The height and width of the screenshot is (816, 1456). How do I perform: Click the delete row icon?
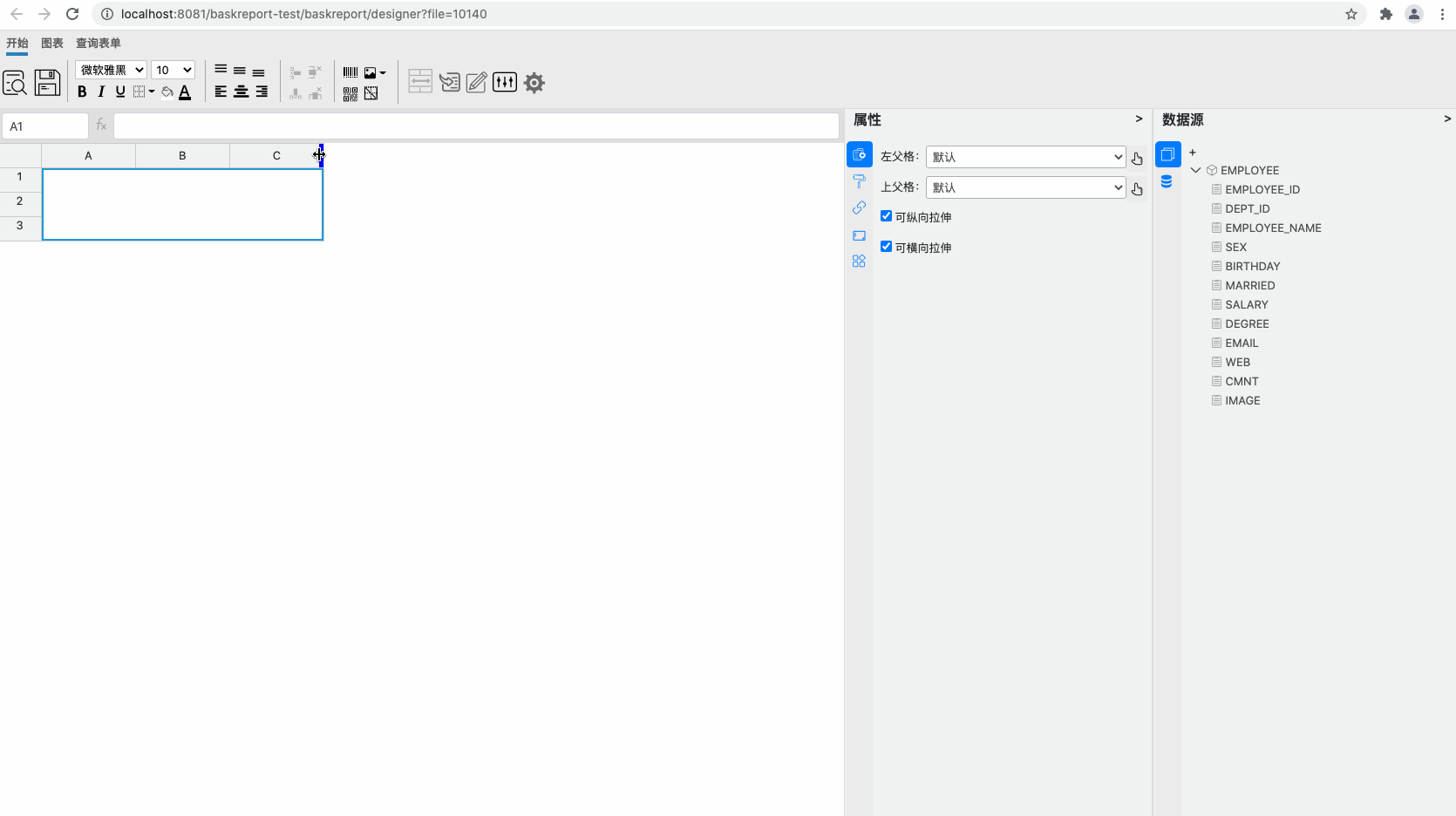pyautogui.click(x=316, y=72)
